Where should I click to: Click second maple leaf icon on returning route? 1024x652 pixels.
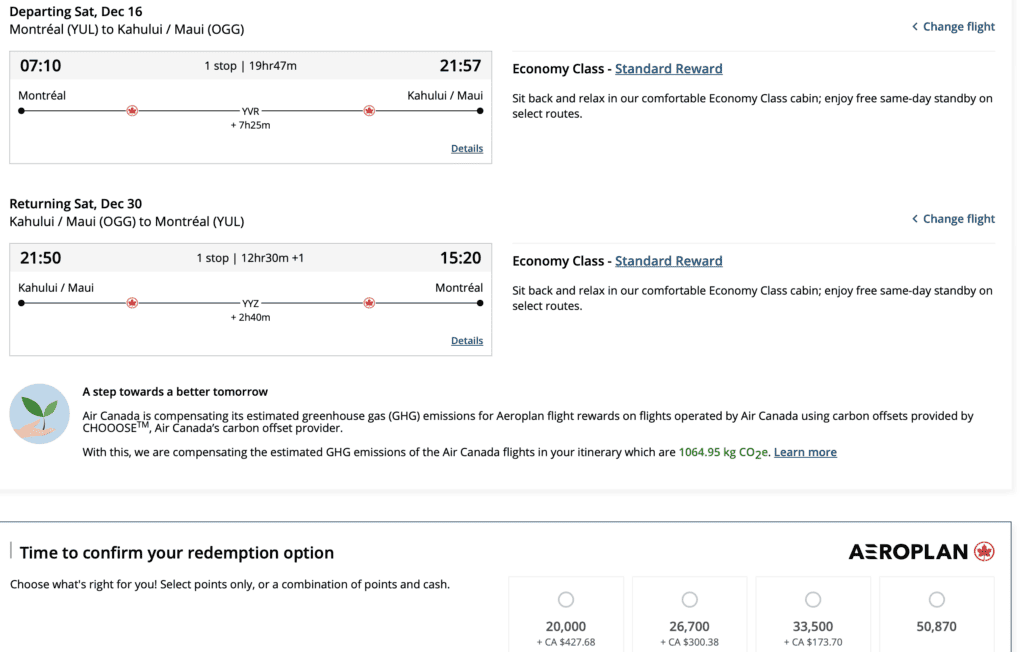coord(369,303)
